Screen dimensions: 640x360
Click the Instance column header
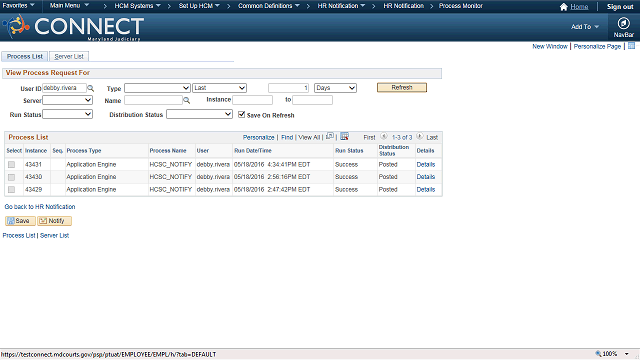[36, 151]
